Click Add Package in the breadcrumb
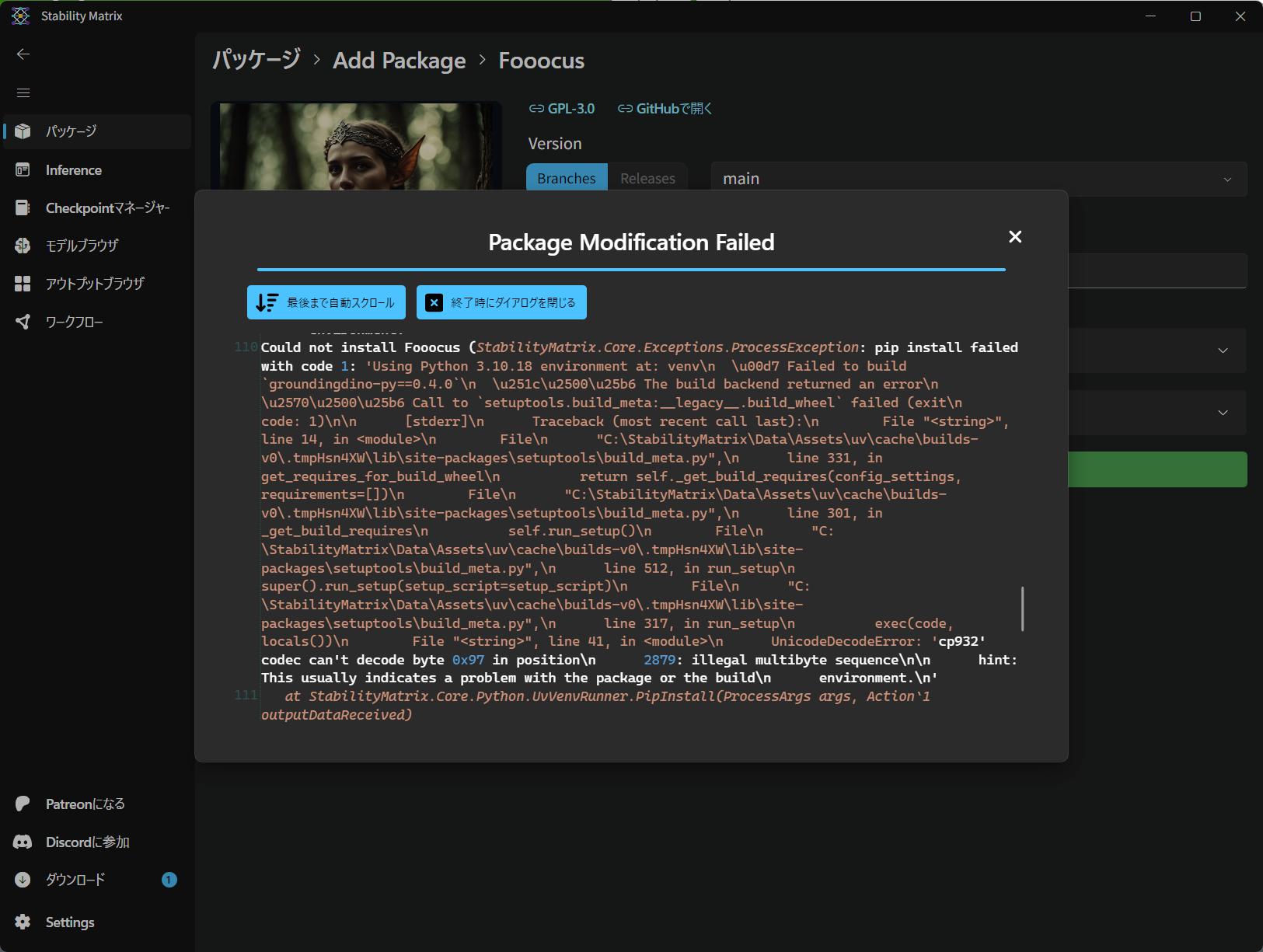The height and width of the screenshot is (952, 1263). (399, 61)
